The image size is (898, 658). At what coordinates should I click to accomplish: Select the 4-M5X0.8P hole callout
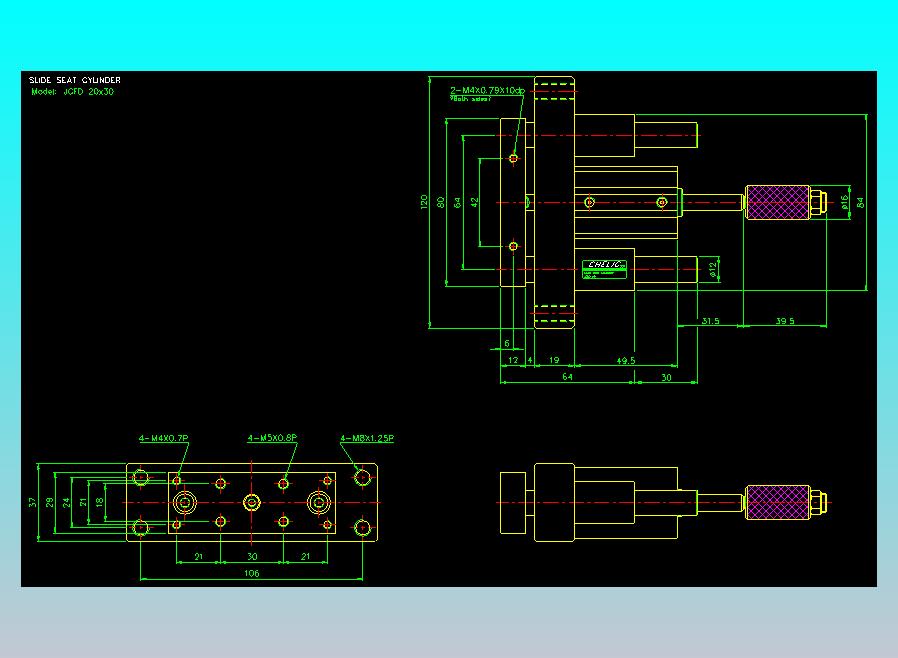click(272, 438)
